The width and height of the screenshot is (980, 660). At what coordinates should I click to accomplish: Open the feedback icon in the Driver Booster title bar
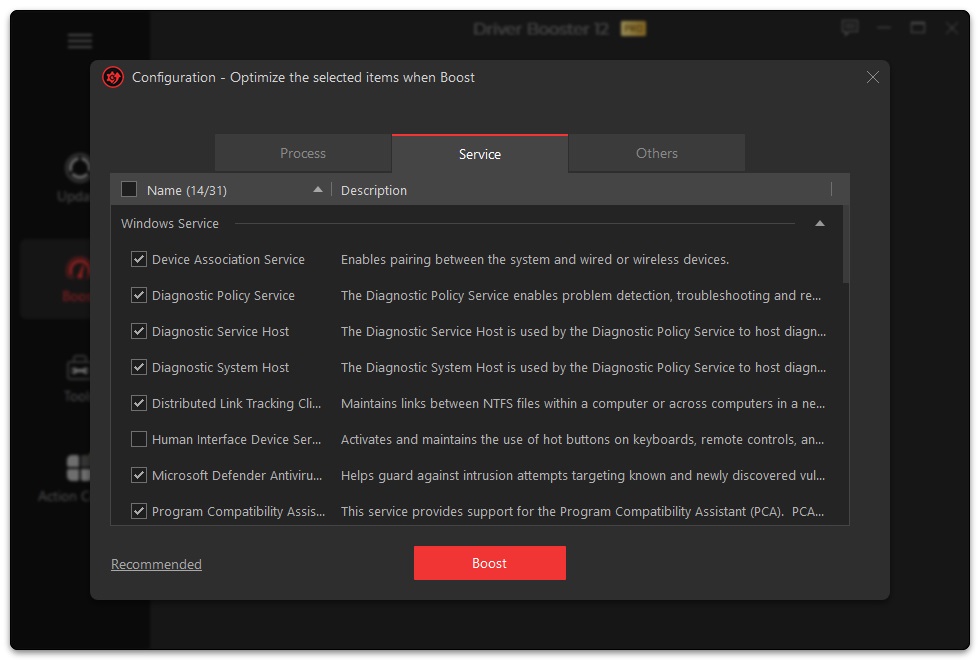coord(849,28)
